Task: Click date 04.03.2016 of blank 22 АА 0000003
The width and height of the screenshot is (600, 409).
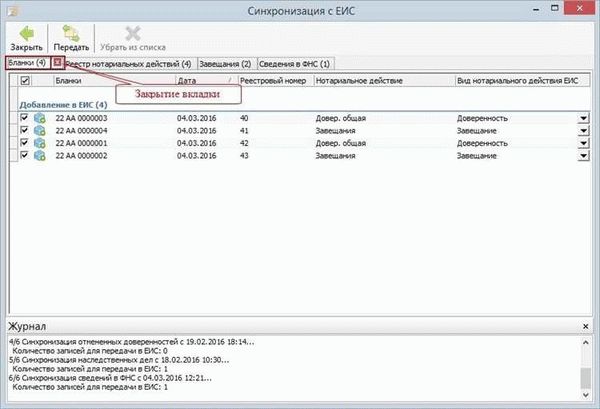Action: click(x=197, y=118)
